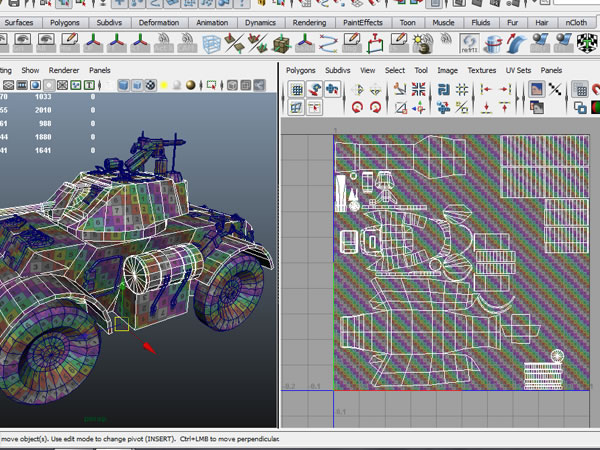
Task: Switch to the Dynamics shelf tab
Action: click(261, 23)
